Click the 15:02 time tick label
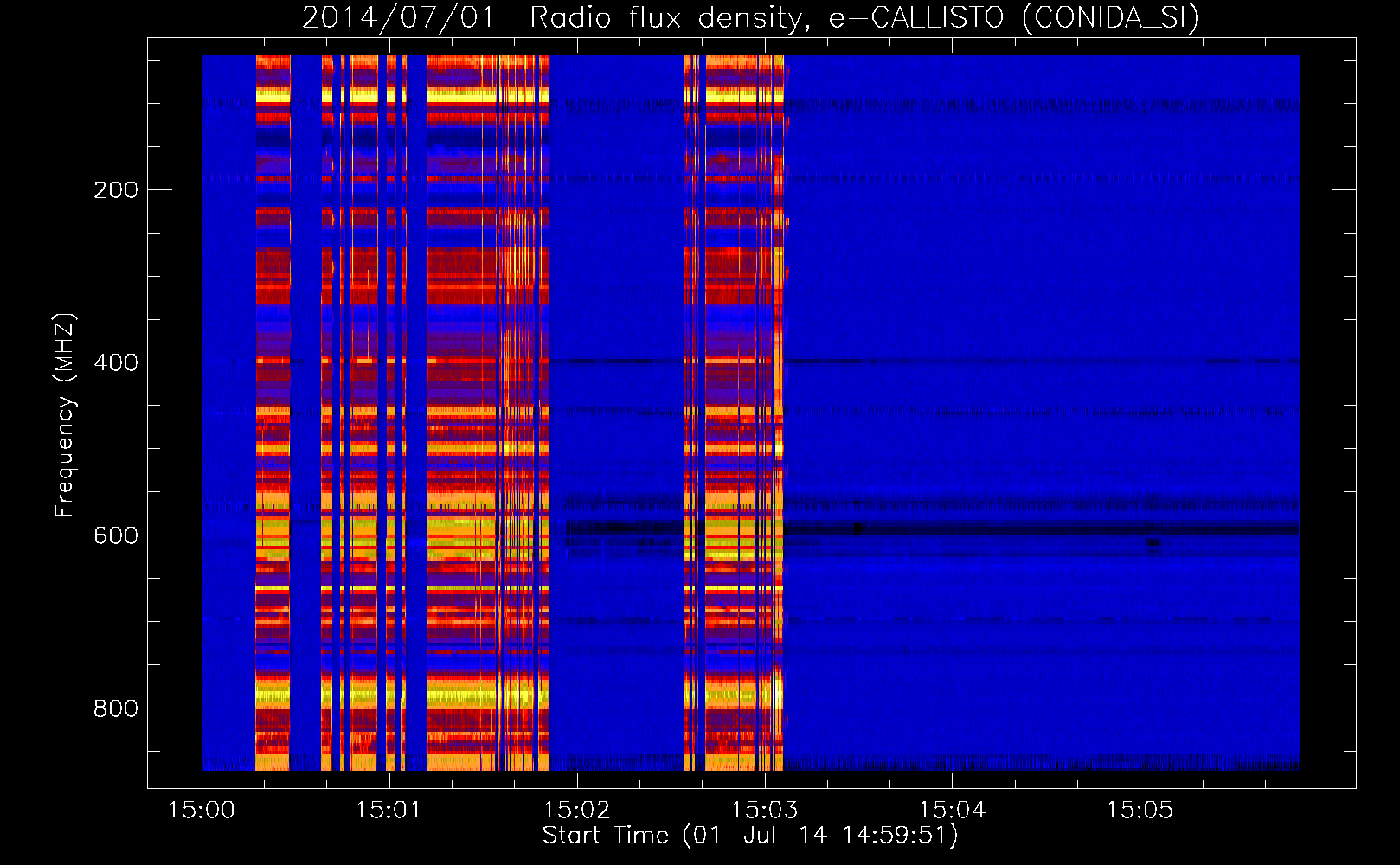The image size is (1400, 865). pyautogui.click(x=576, y=811)
